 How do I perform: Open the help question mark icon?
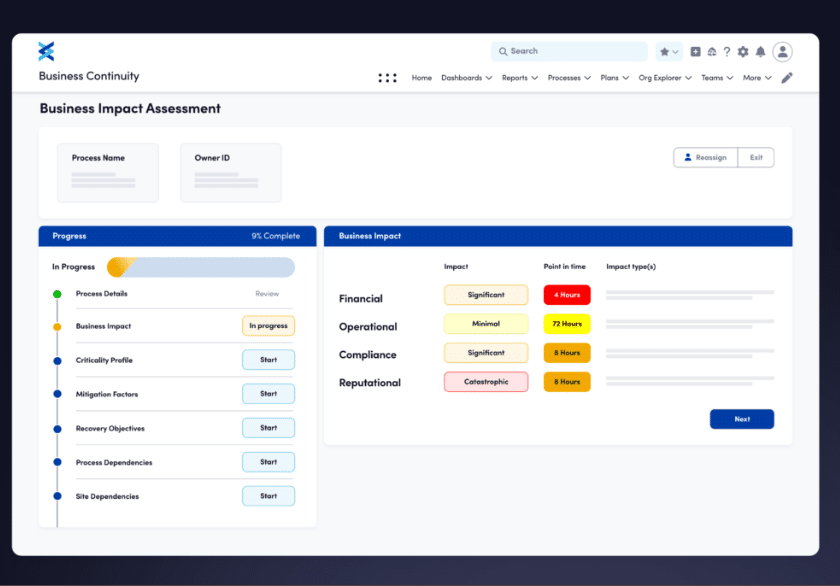(x=727, y=51)
